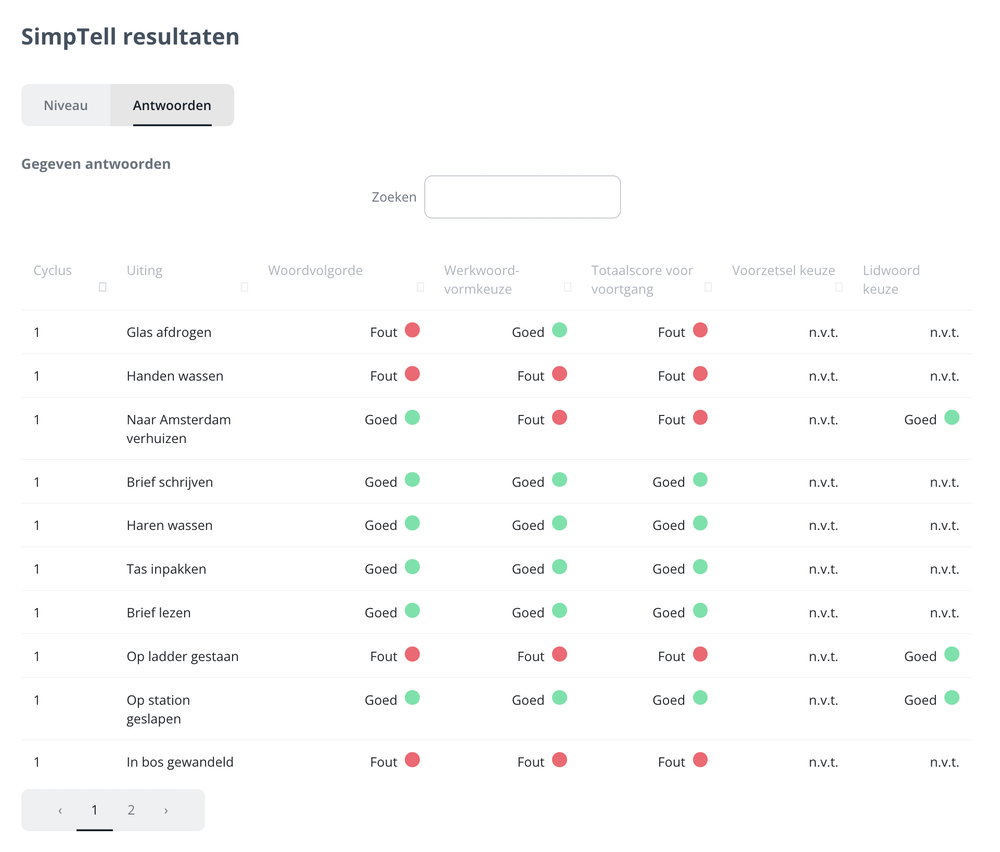The width and height of the screenshot is (1000, 852).
Task: Select the Handen wassen row text
Action: tap(175, 376)
